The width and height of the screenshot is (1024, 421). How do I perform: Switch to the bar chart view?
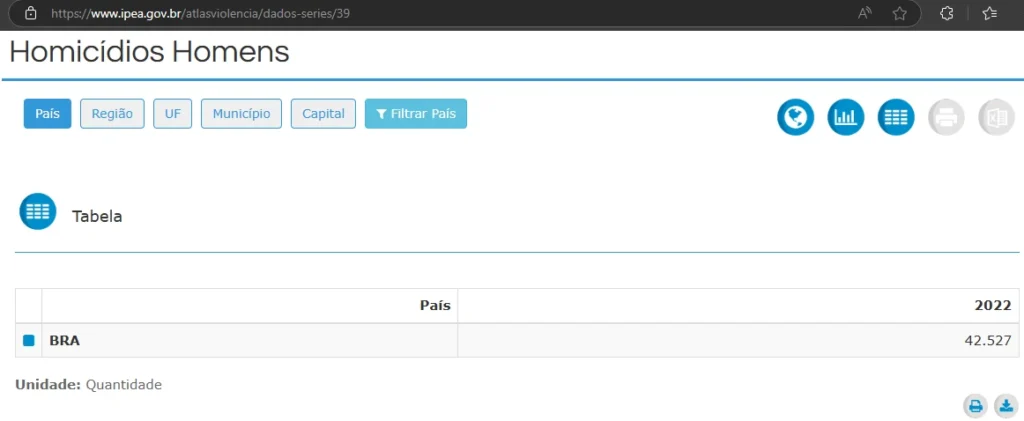(x=845, y=118)
